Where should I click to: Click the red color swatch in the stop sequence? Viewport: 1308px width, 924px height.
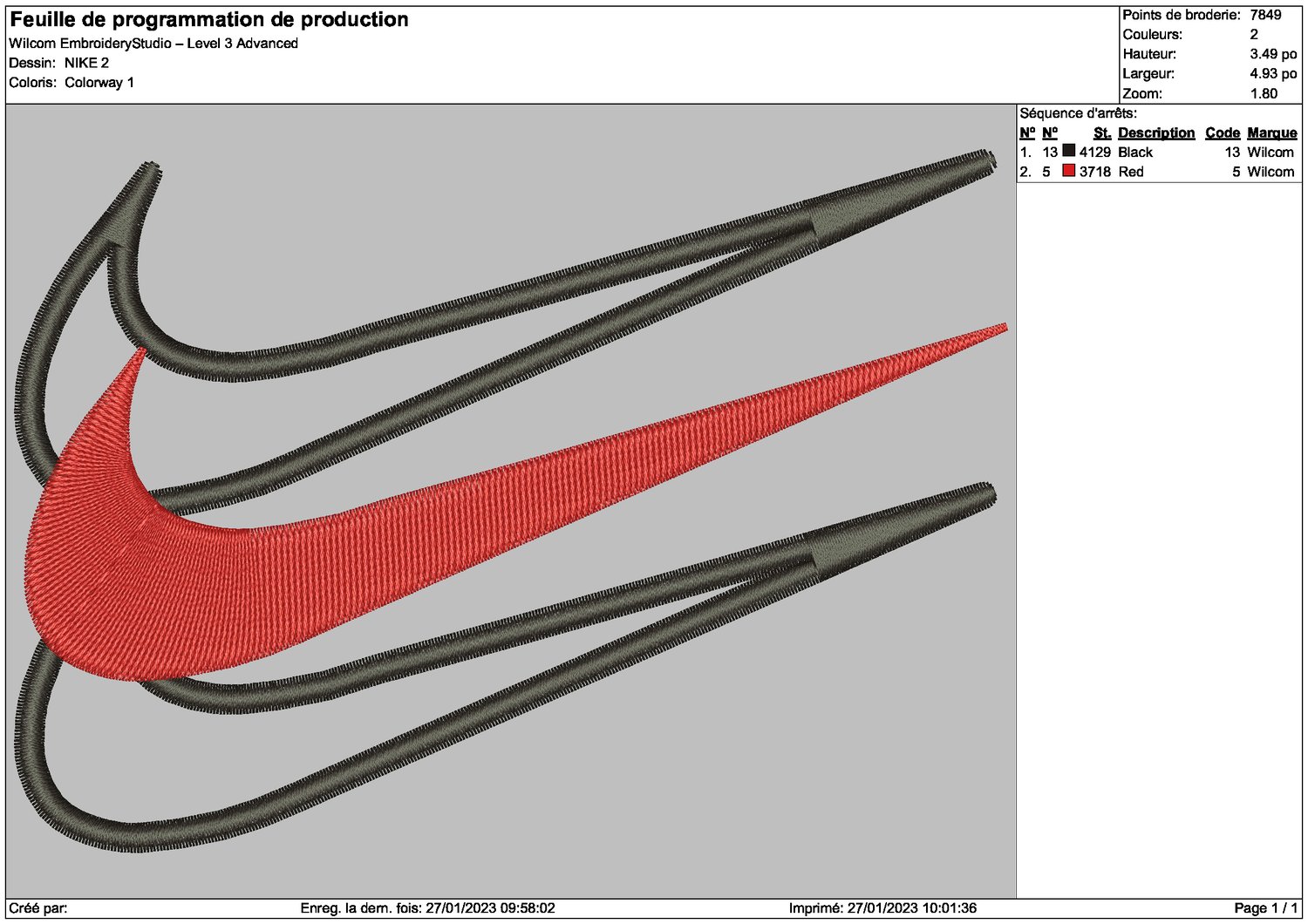(x=1068, y=171)
